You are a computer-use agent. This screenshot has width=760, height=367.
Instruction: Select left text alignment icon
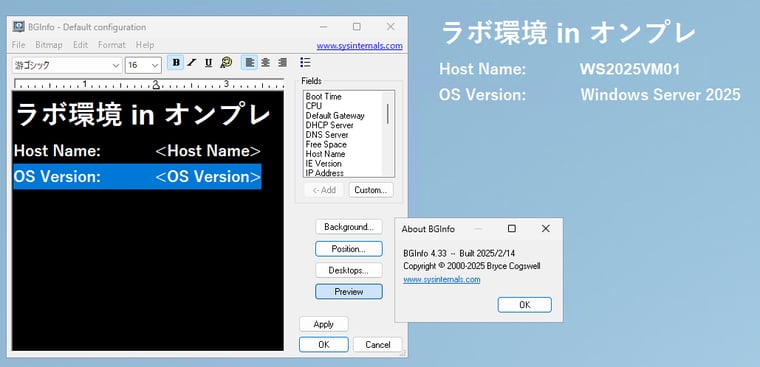pos(250,63)
